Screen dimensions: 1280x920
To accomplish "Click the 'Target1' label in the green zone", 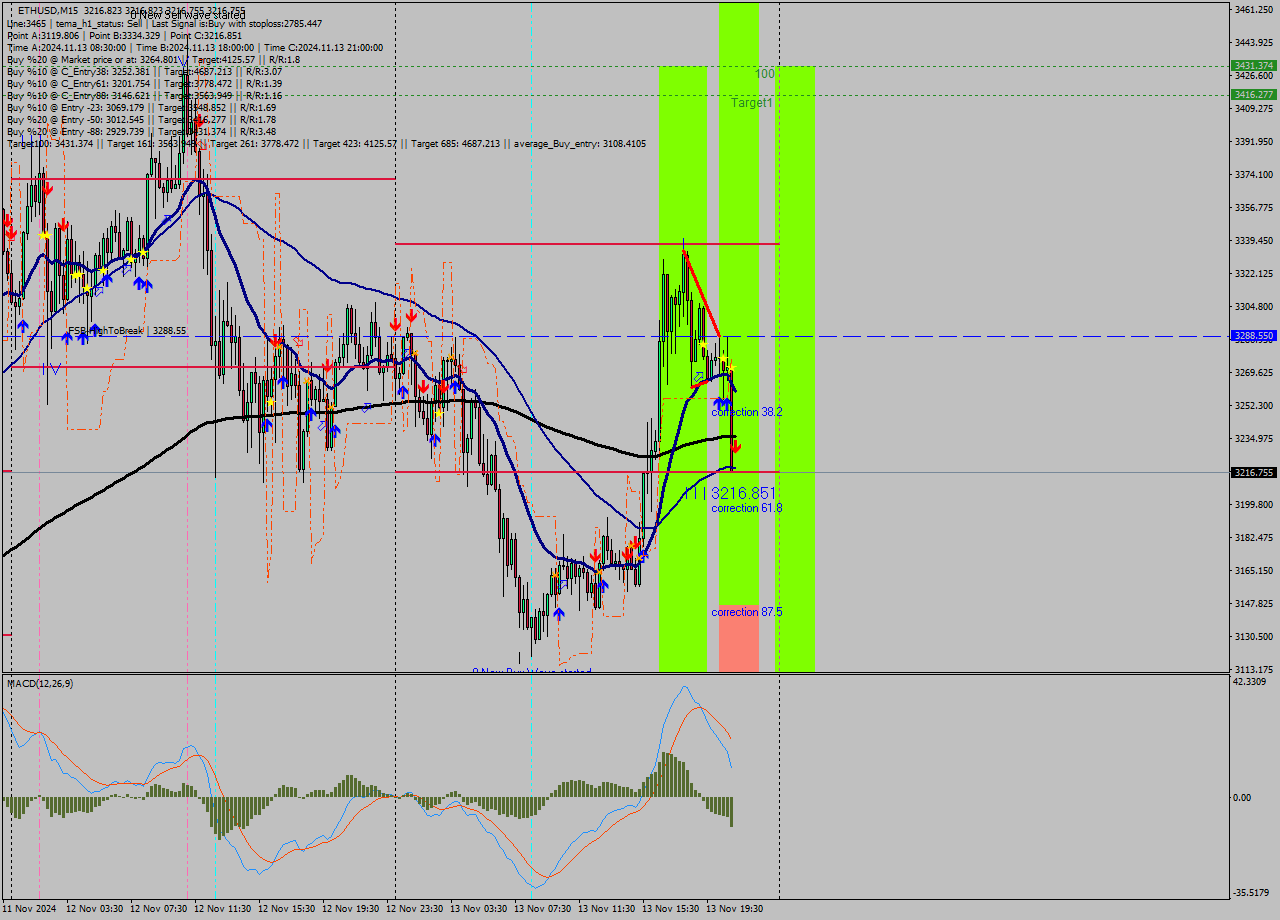I will (751, 103).
